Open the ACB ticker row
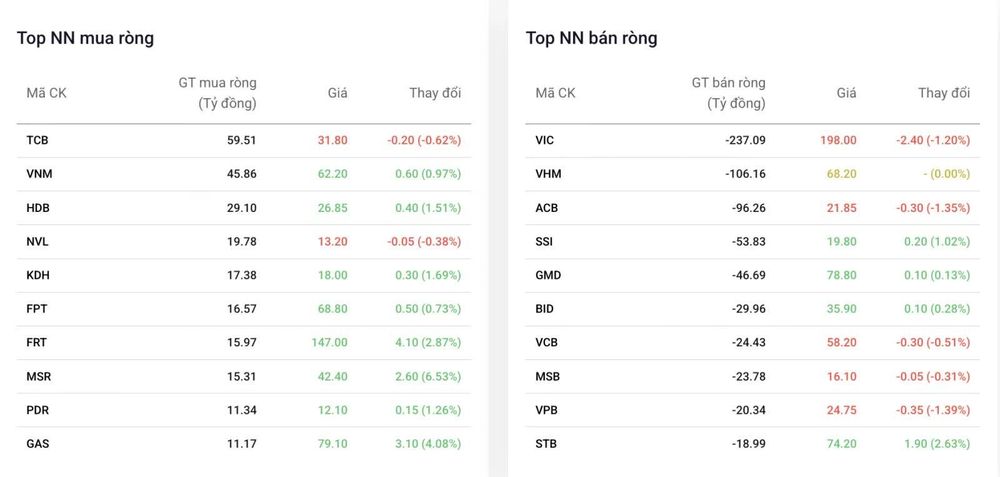1000x477 pixels. pyautogui.click(x=753, y=208)
